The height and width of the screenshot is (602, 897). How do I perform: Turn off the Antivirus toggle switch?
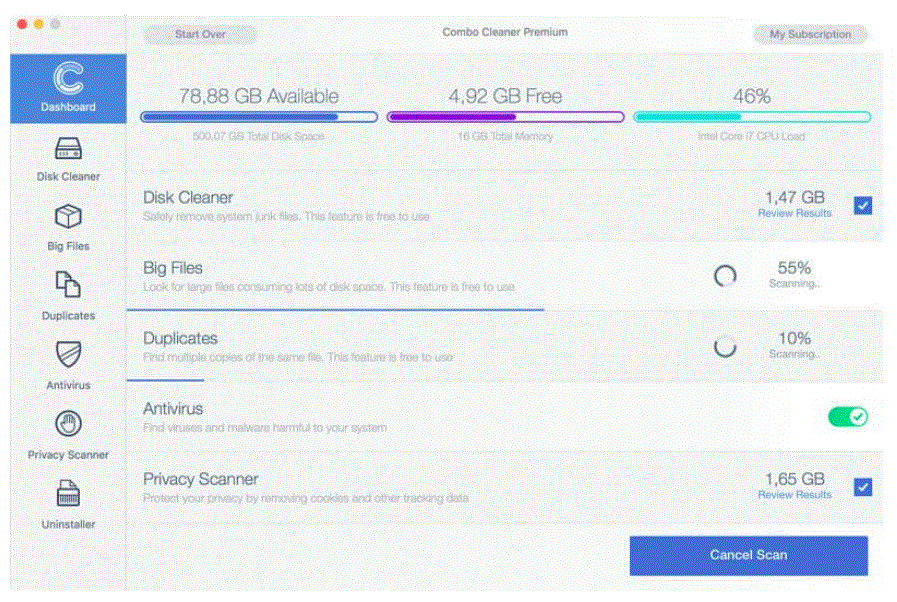click(x=848, y=417)
